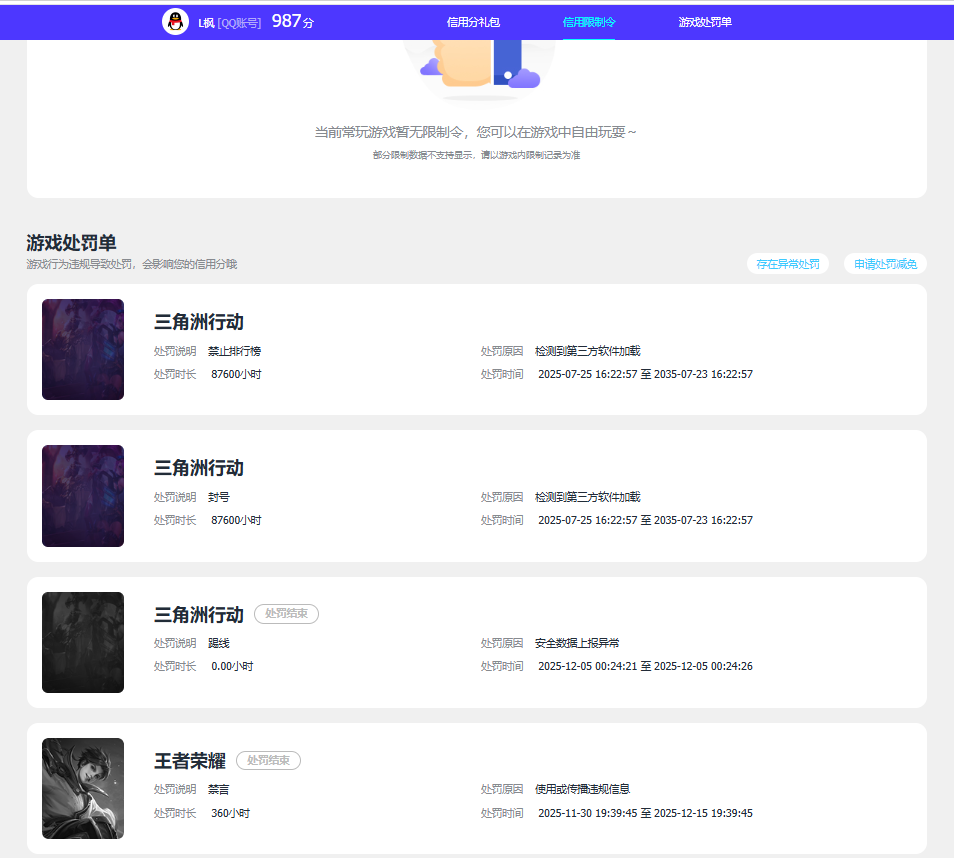Click the 禁止排行榜 penalty description
This screenshot has height=858, width=954.
coord(234,351)
